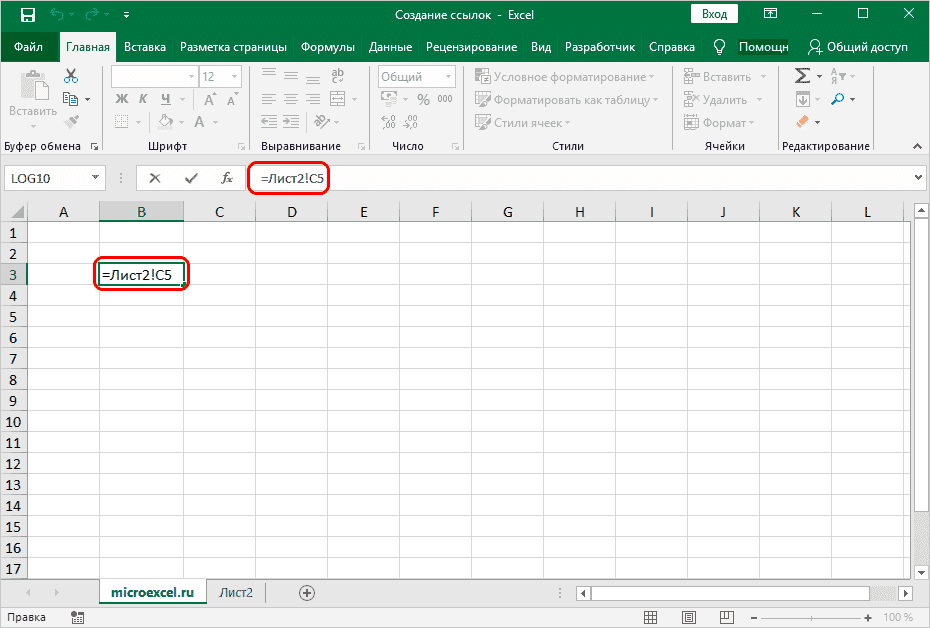Click the Cut scissors icon

[x=71, y=76]
